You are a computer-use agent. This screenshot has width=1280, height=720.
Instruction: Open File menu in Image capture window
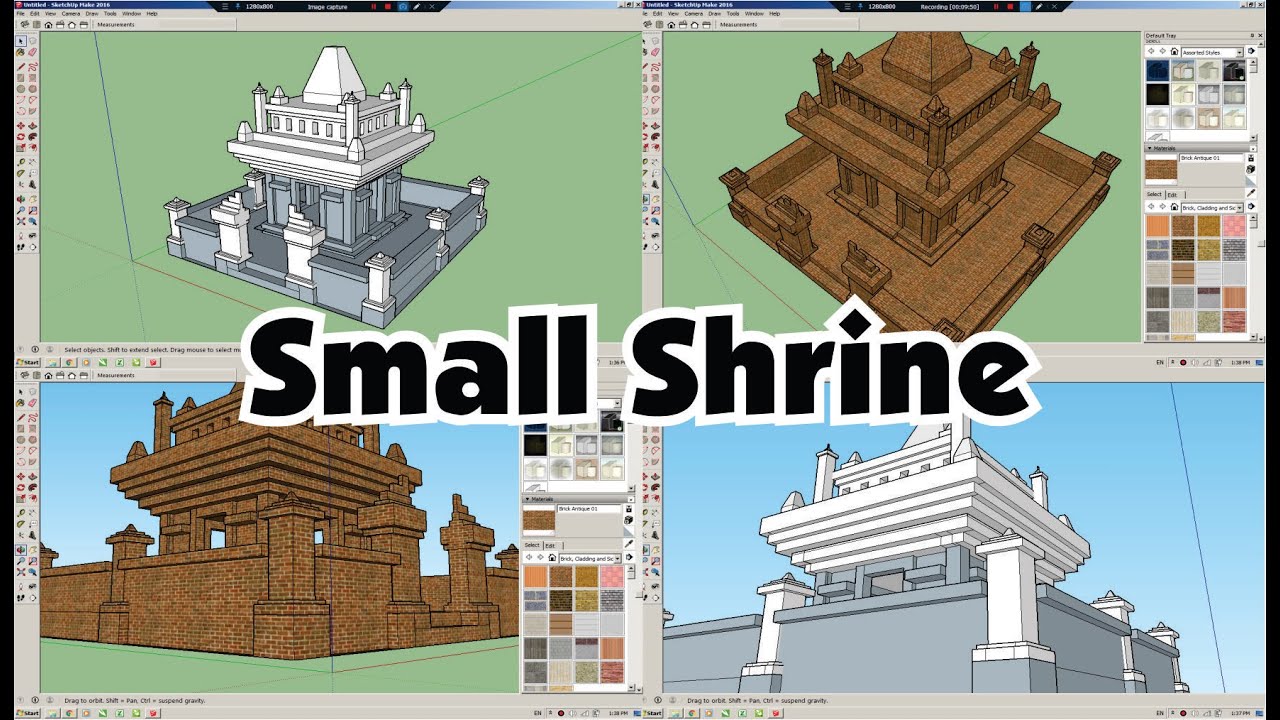pos(20,13)
